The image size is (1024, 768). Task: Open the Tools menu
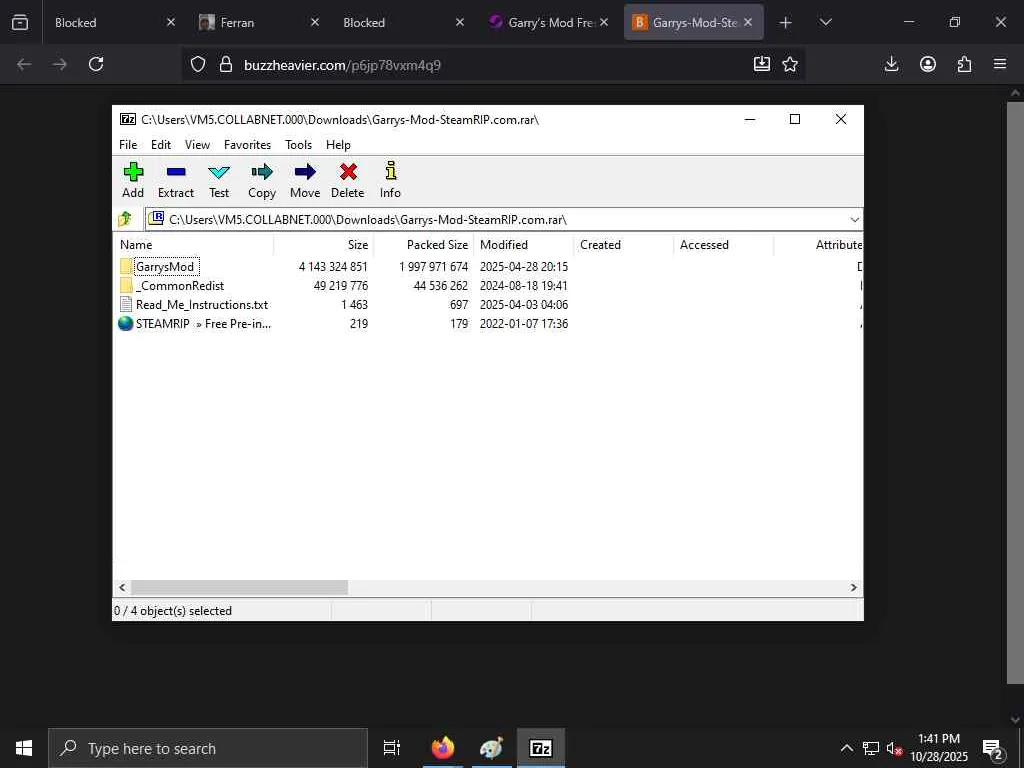tap(298, 144)
